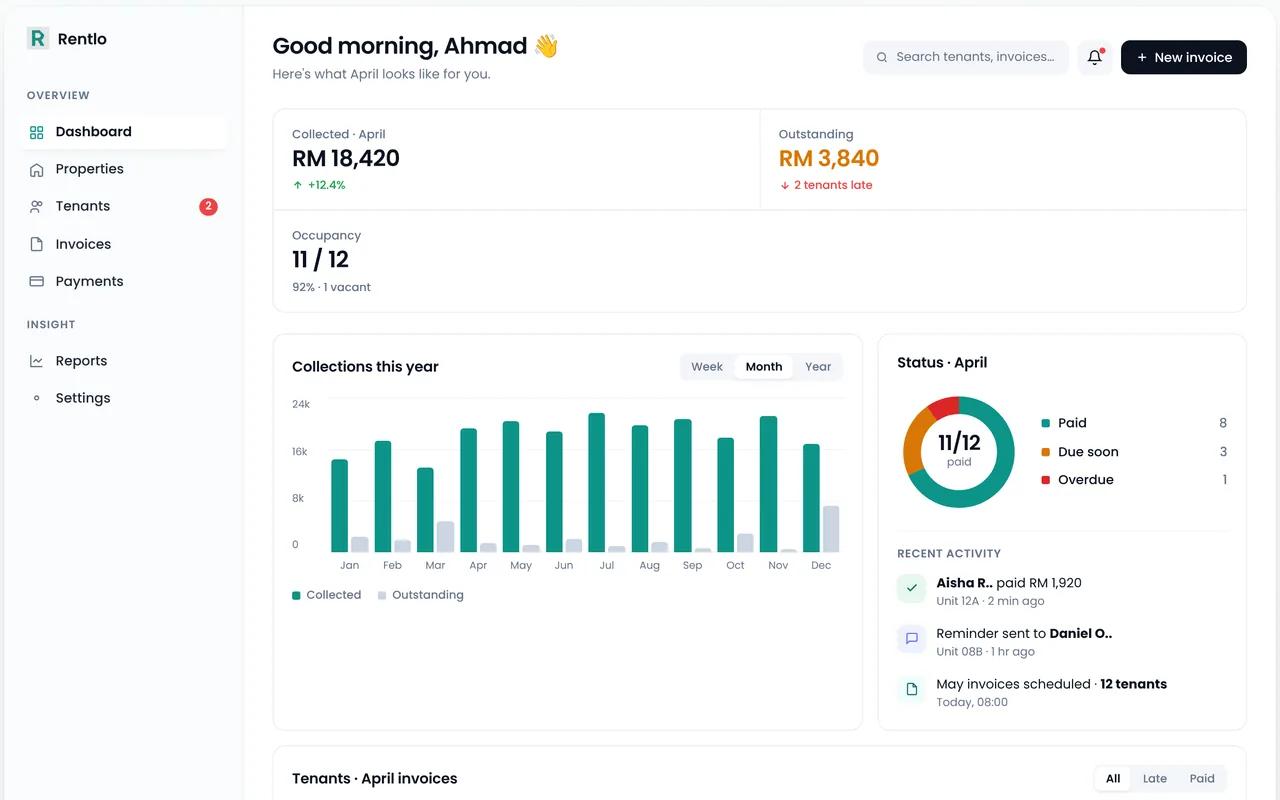
Task: Click the Paid legend color swatch
Action: pyautogui.click(x=1046, y=424)
